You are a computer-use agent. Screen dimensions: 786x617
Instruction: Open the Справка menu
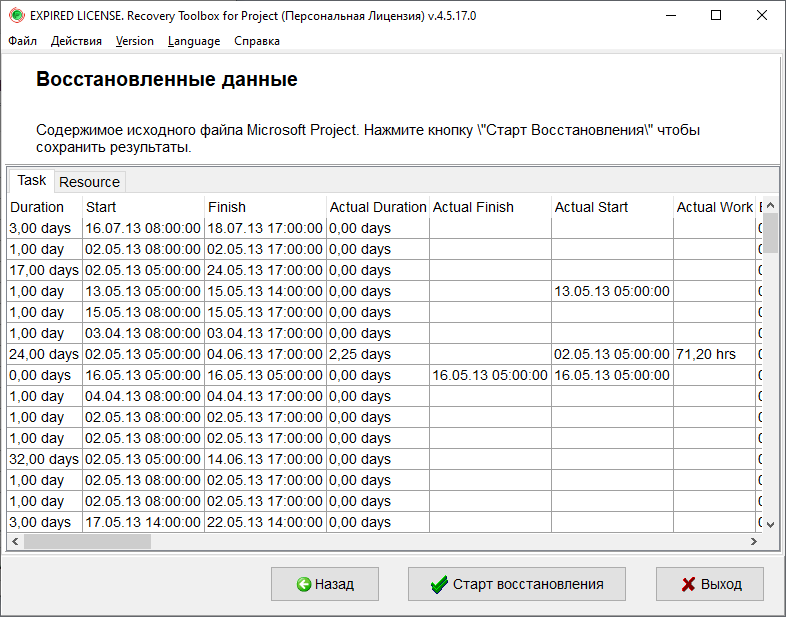click(x=257, y=41)
